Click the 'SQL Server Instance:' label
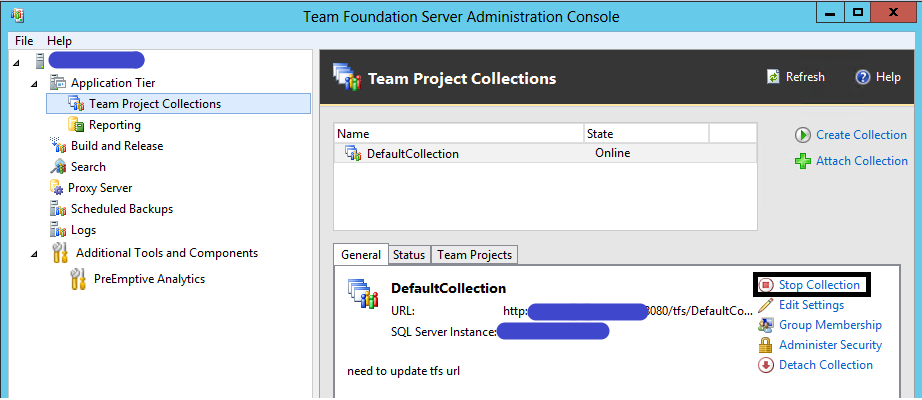Viewport: 922px width, 400px height. pos(444,332)
